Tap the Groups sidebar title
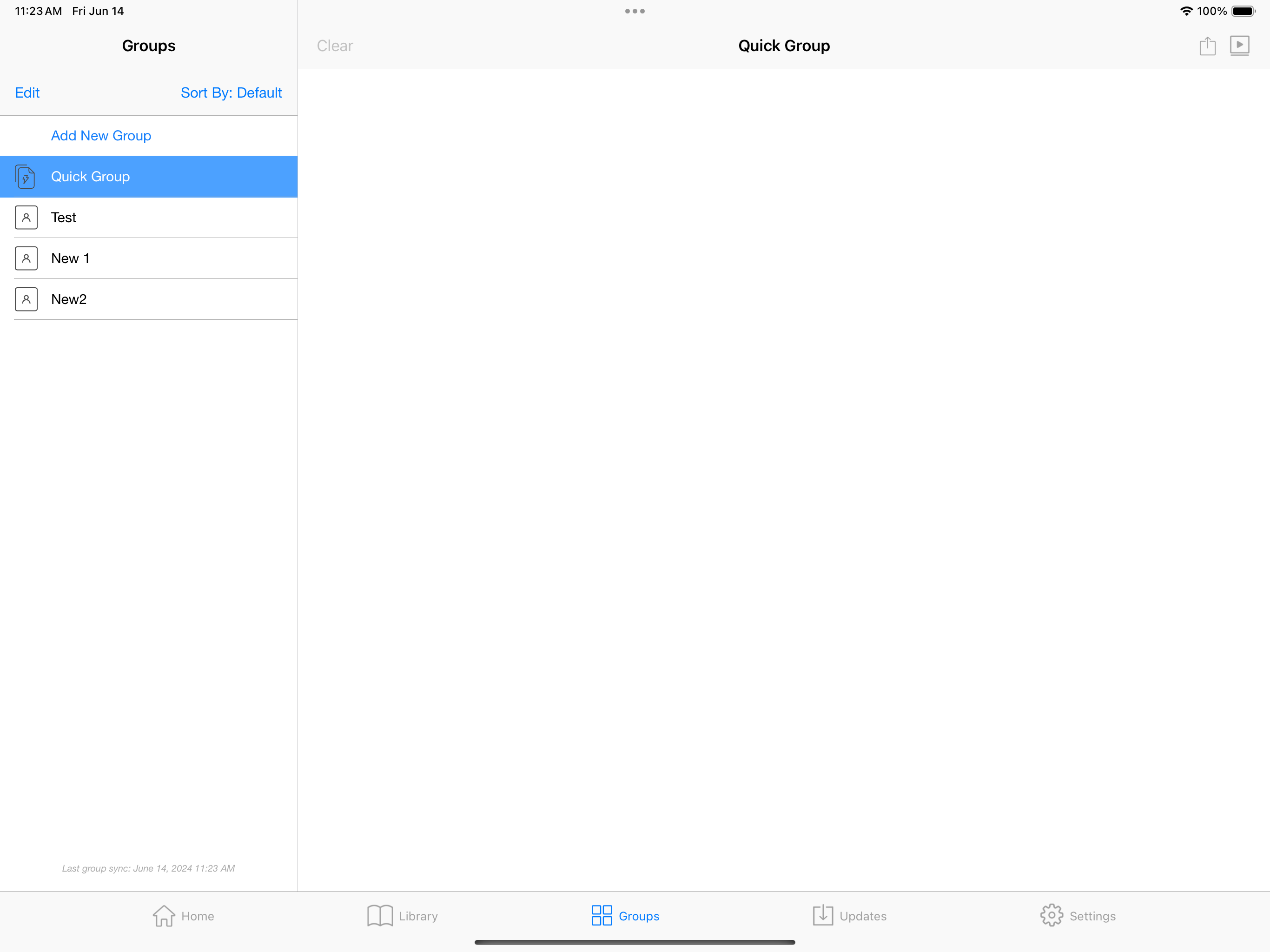Viewport: 1270px width, 952px height. [149, 46]
